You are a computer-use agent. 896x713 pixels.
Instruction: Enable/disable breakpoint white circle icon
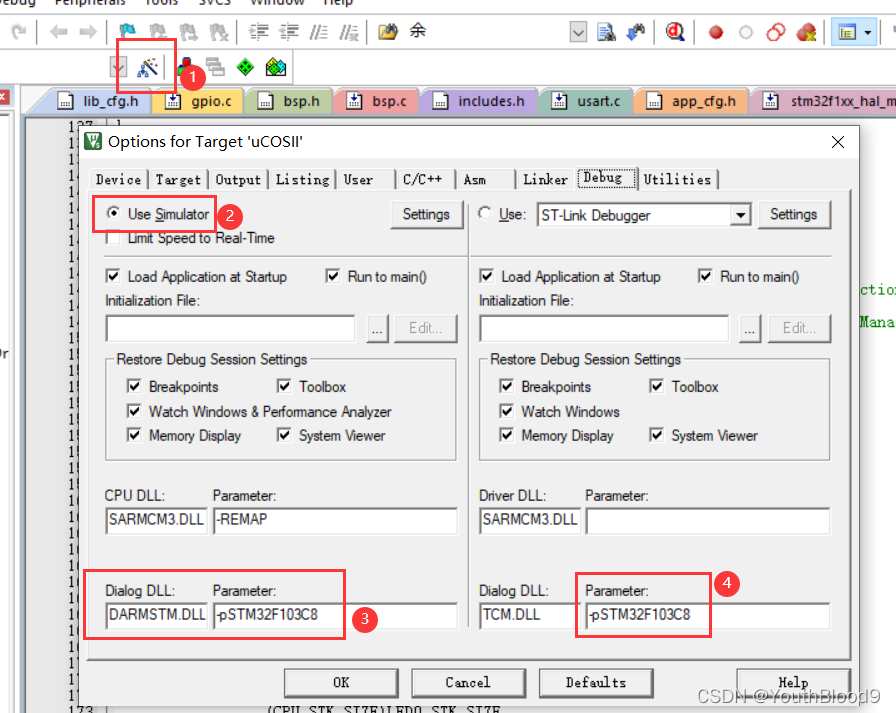[746, 33]
